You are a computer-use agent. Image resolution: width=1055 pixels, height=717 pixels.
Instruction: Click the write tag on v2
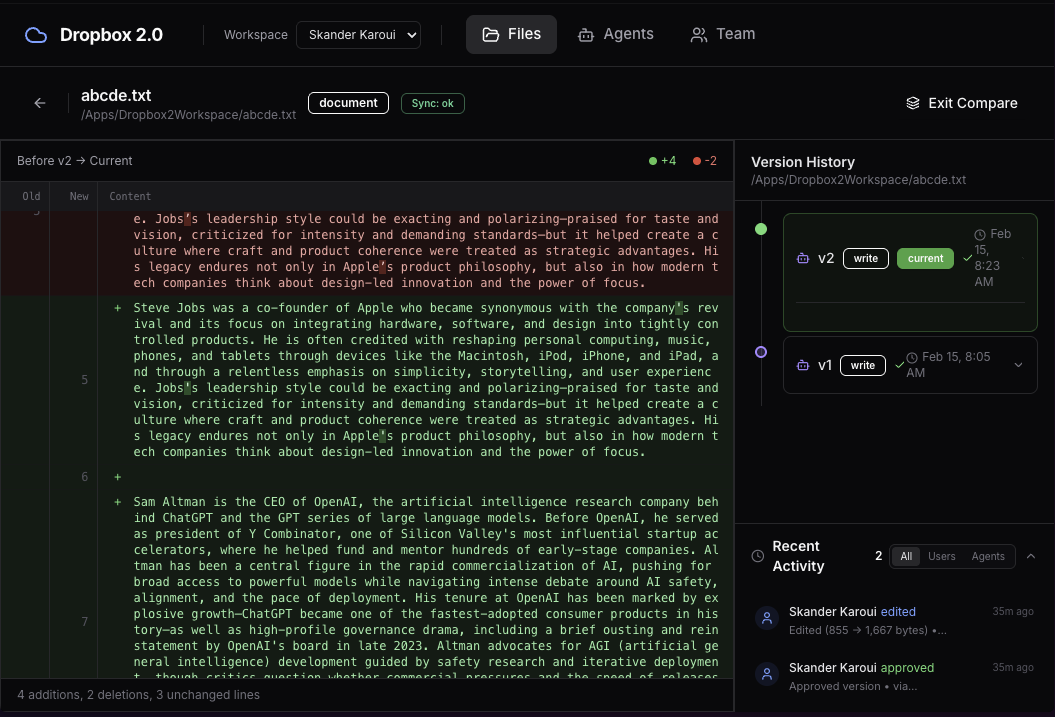click(x=865, y=258)
